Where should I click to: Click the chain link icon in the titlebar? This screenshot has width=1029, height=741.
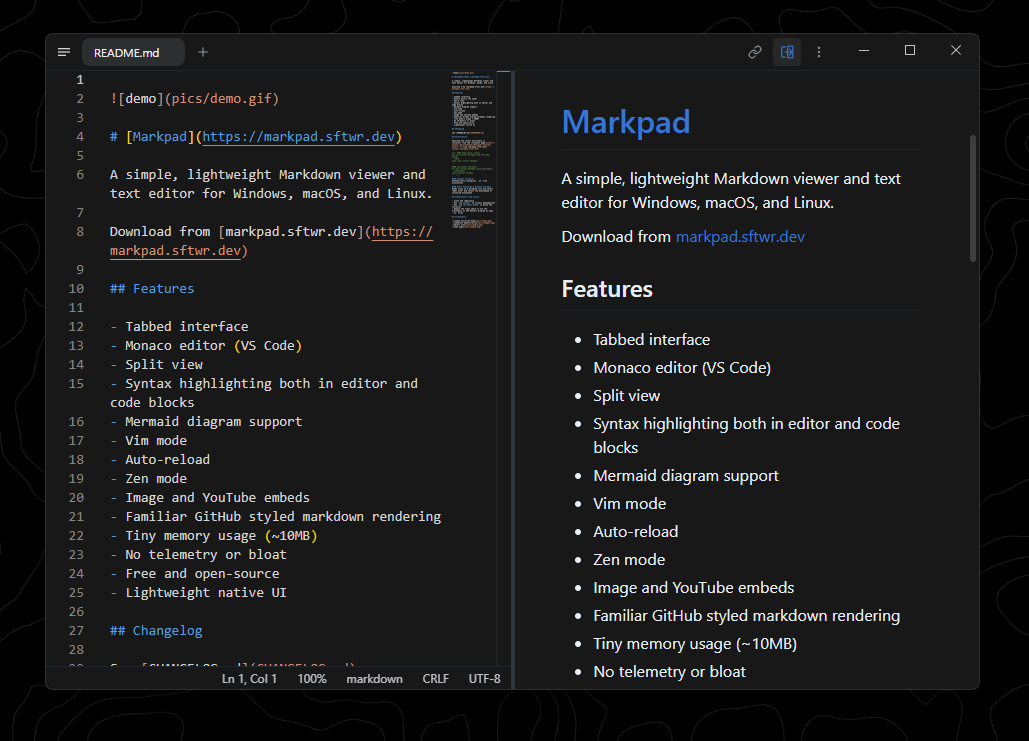coord(755,51)
